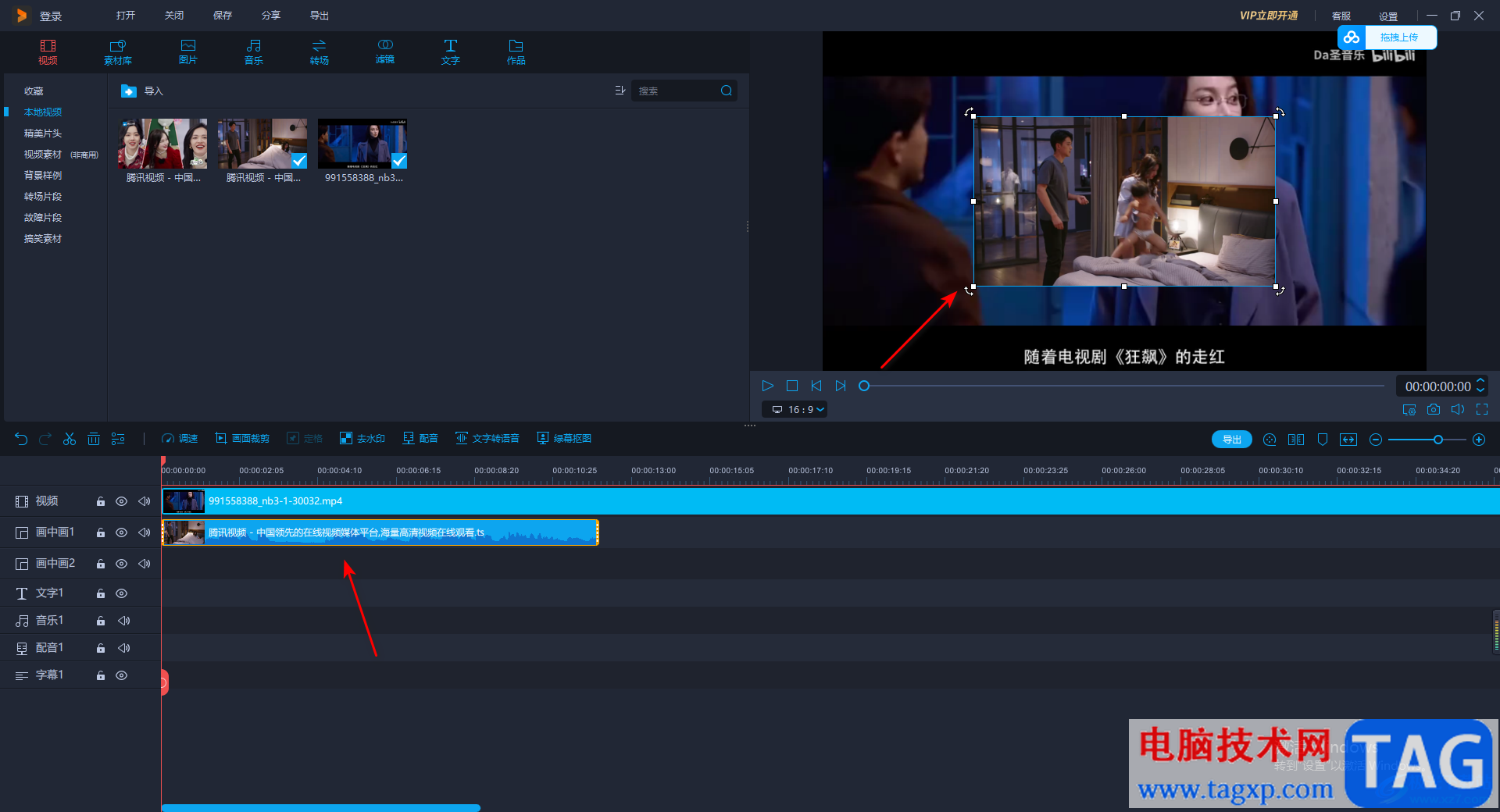
Task: Switch to the 素材库 material library tab
Action: (x=118, y=52)
